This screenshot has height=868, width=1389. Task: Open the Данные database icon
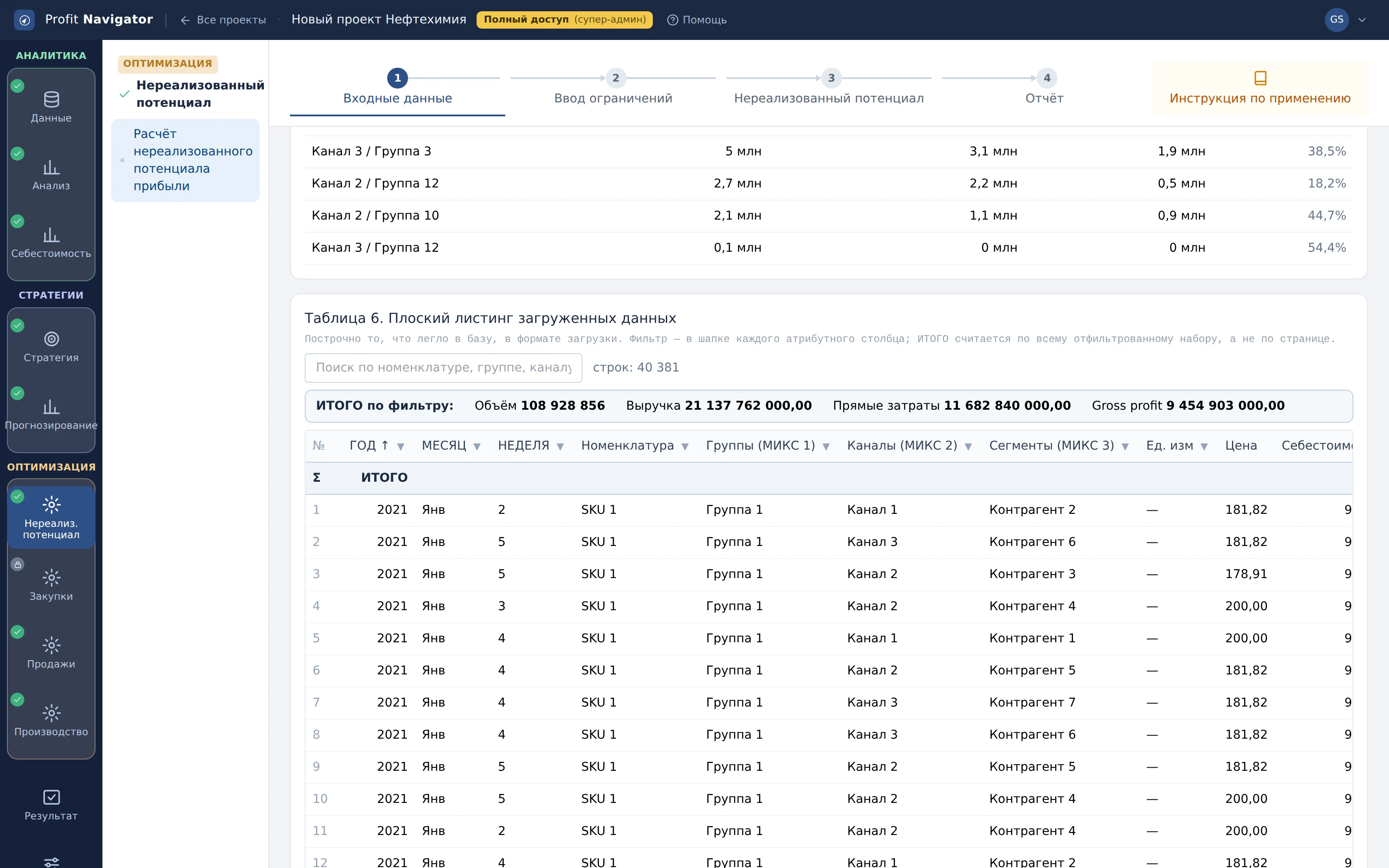[51, 100]
